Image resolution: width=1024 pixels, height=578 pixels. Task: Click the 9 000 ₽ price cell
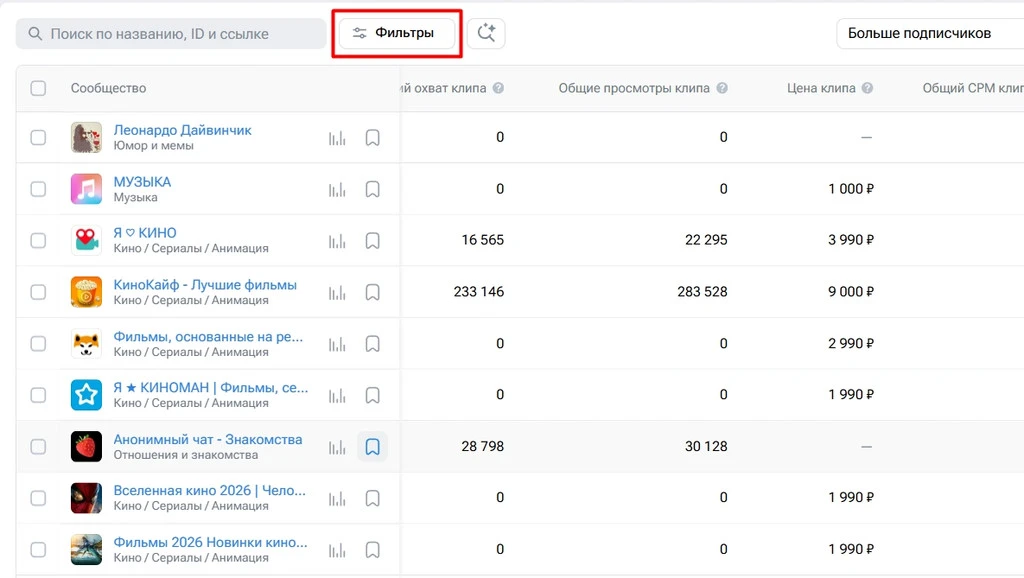(851, 292)
